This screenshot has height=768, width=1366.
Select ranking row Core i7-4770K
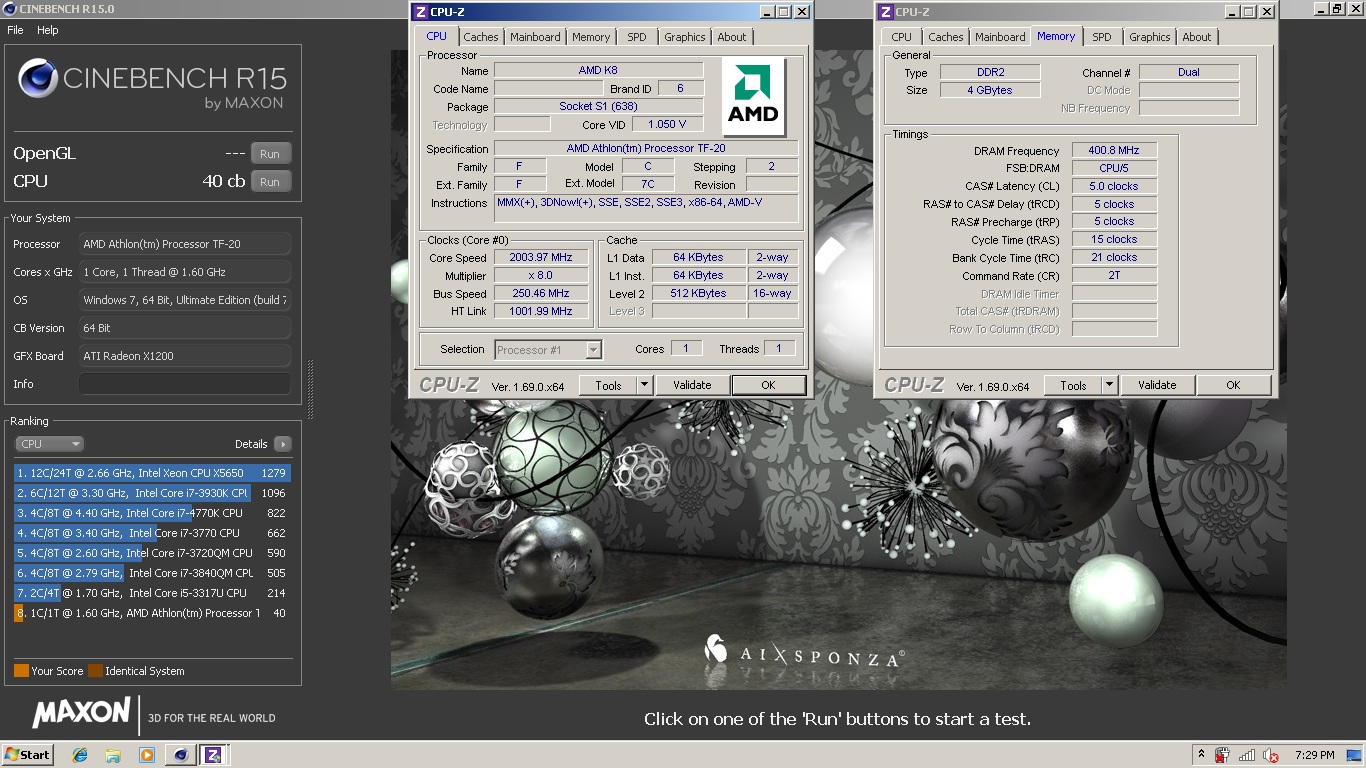click(x=152, y=513)
